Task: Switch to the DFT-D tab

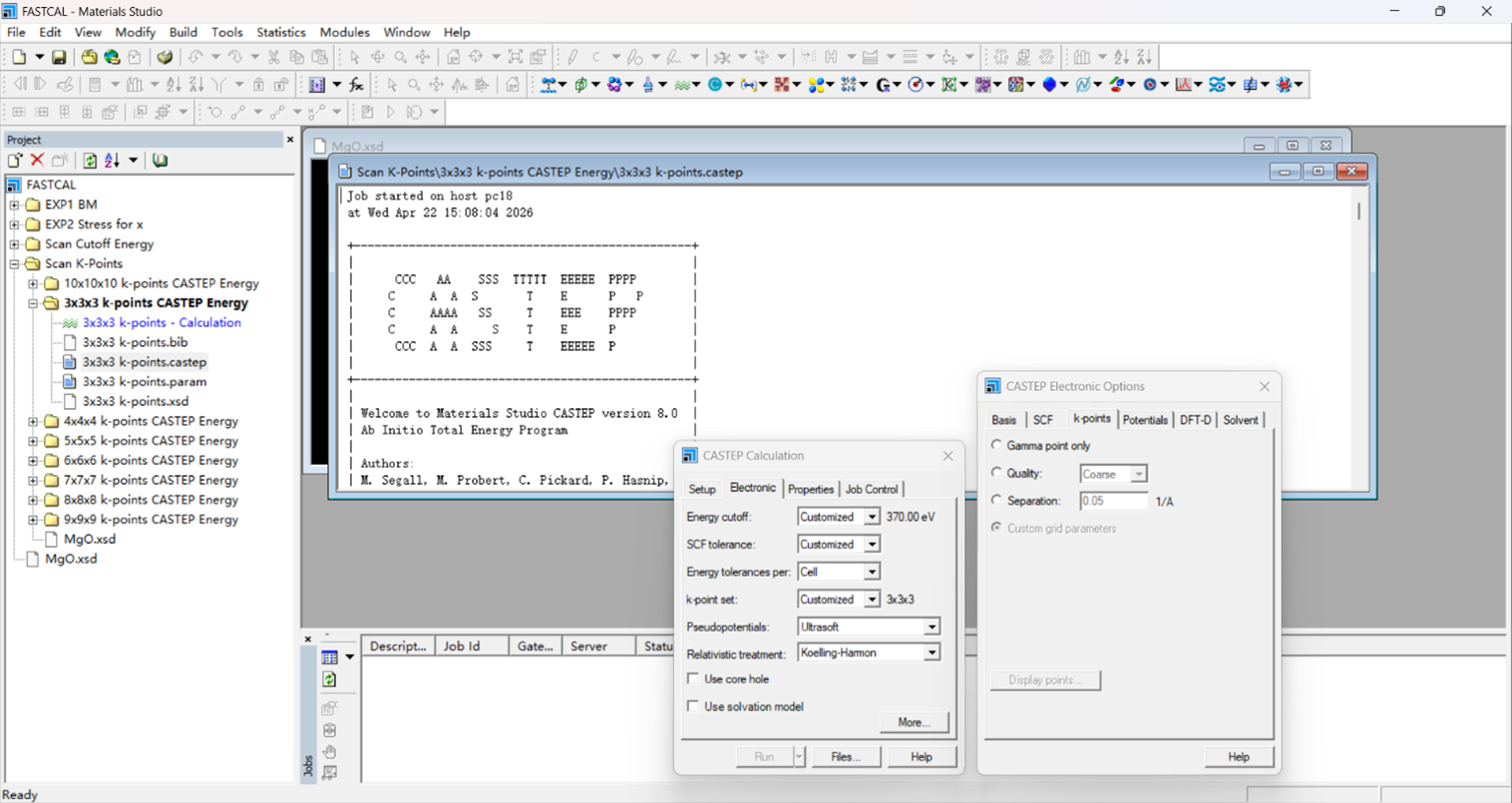Action: click(1195, 420)
